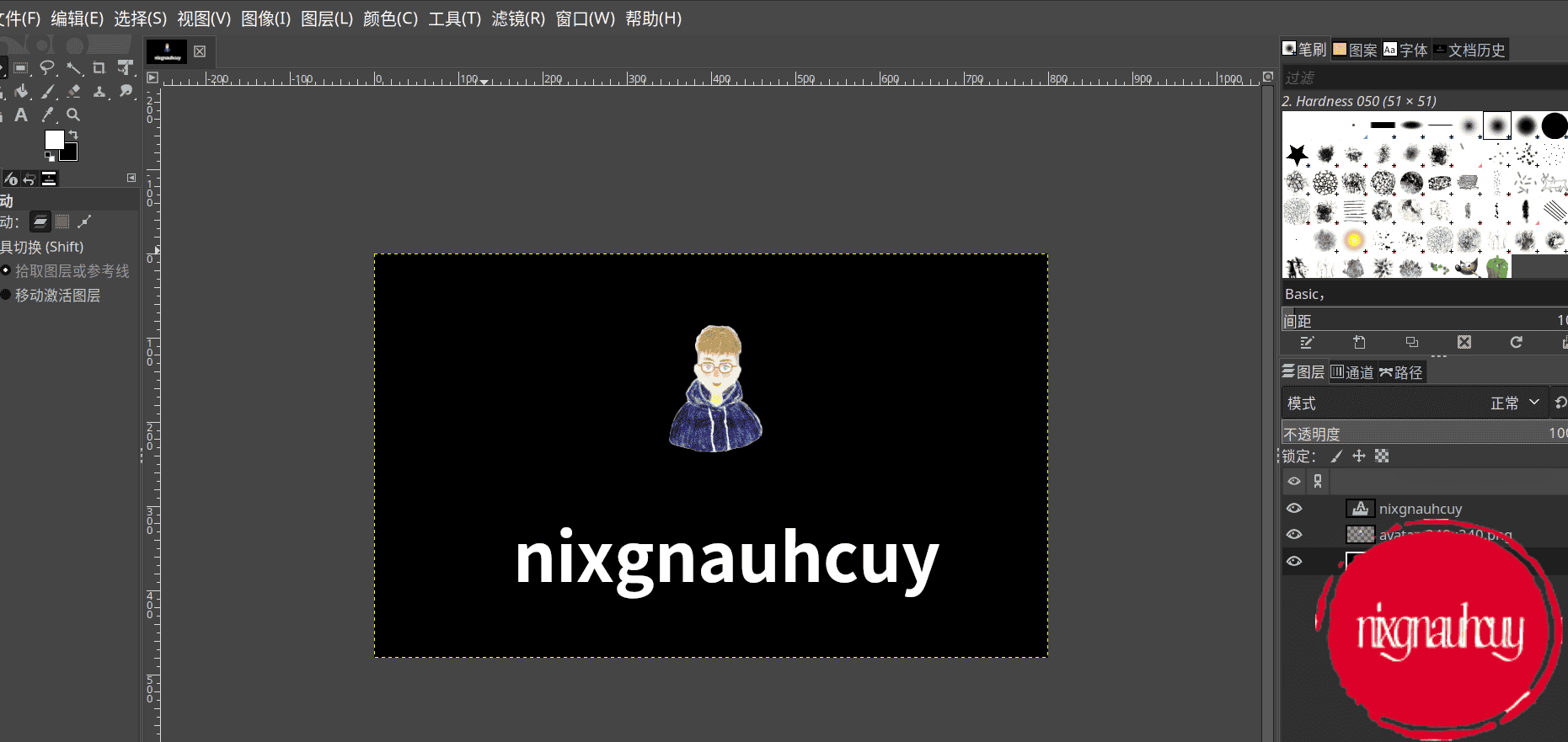Click the refresh brushes icon
Image resolution: width=1568 pixels, height=742 pixels.
(x=1516, y=342)
